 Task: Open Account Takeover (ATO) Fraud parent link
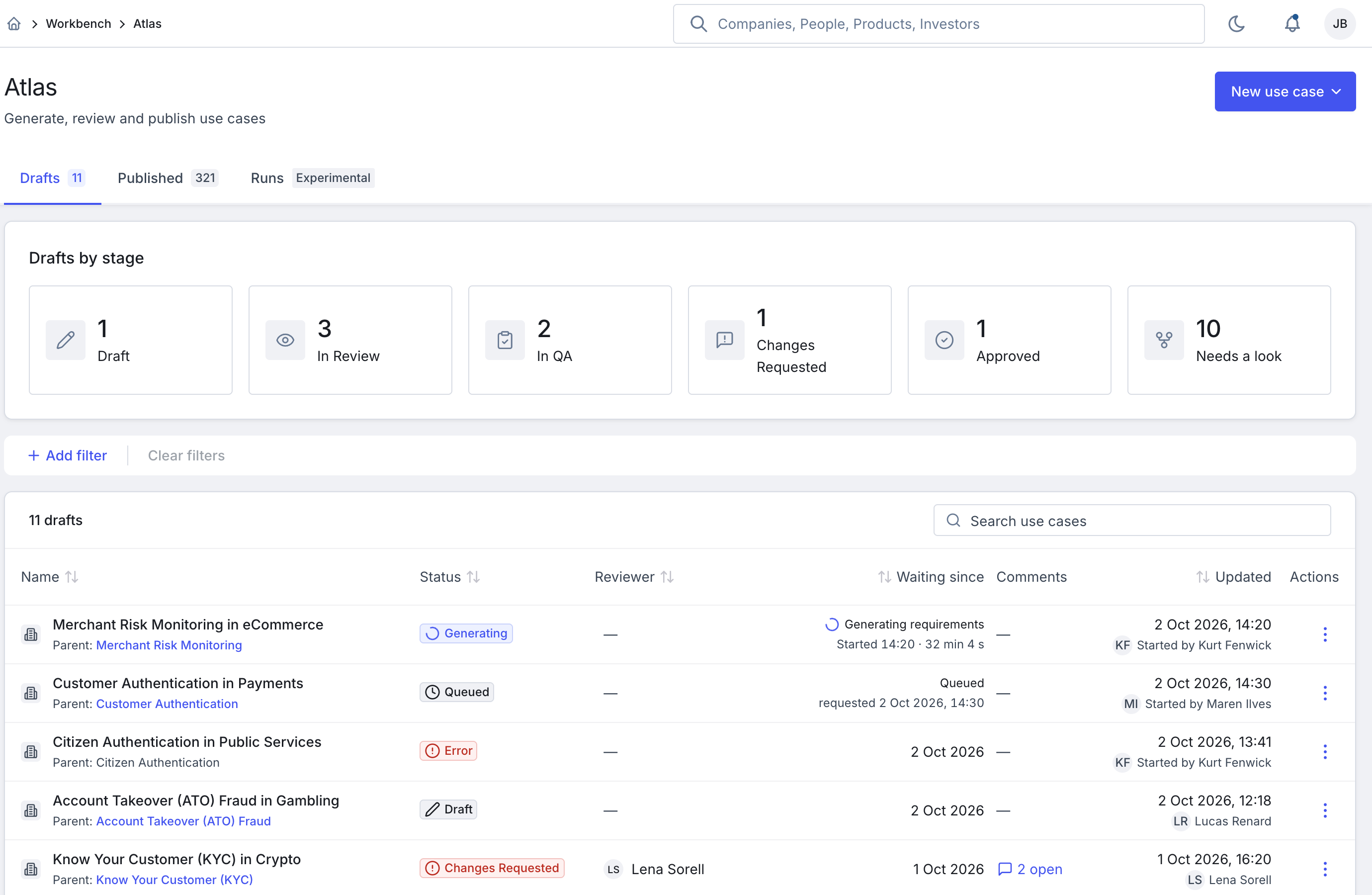coord(183,821)
